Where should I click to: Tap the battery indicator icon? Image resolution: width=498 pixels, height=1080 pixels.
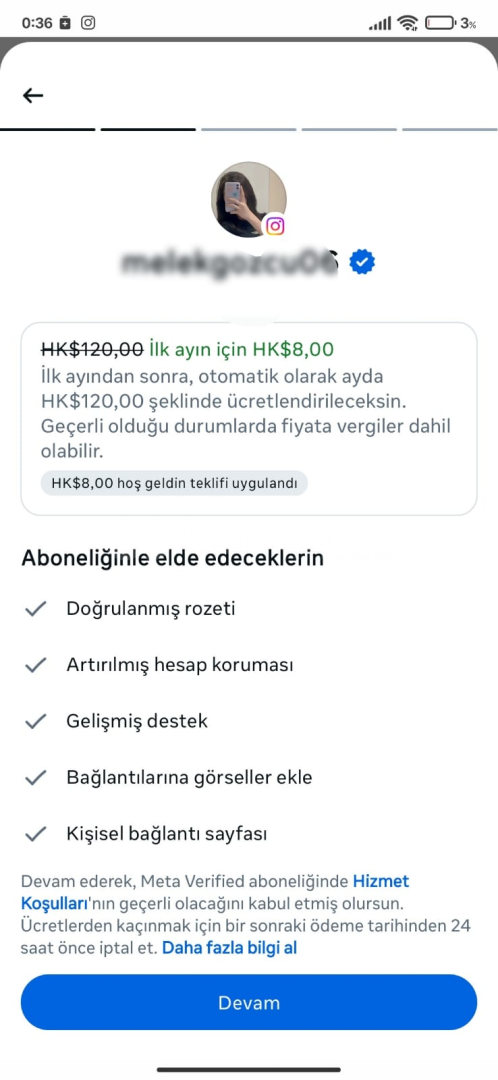[x=439, y=23]
